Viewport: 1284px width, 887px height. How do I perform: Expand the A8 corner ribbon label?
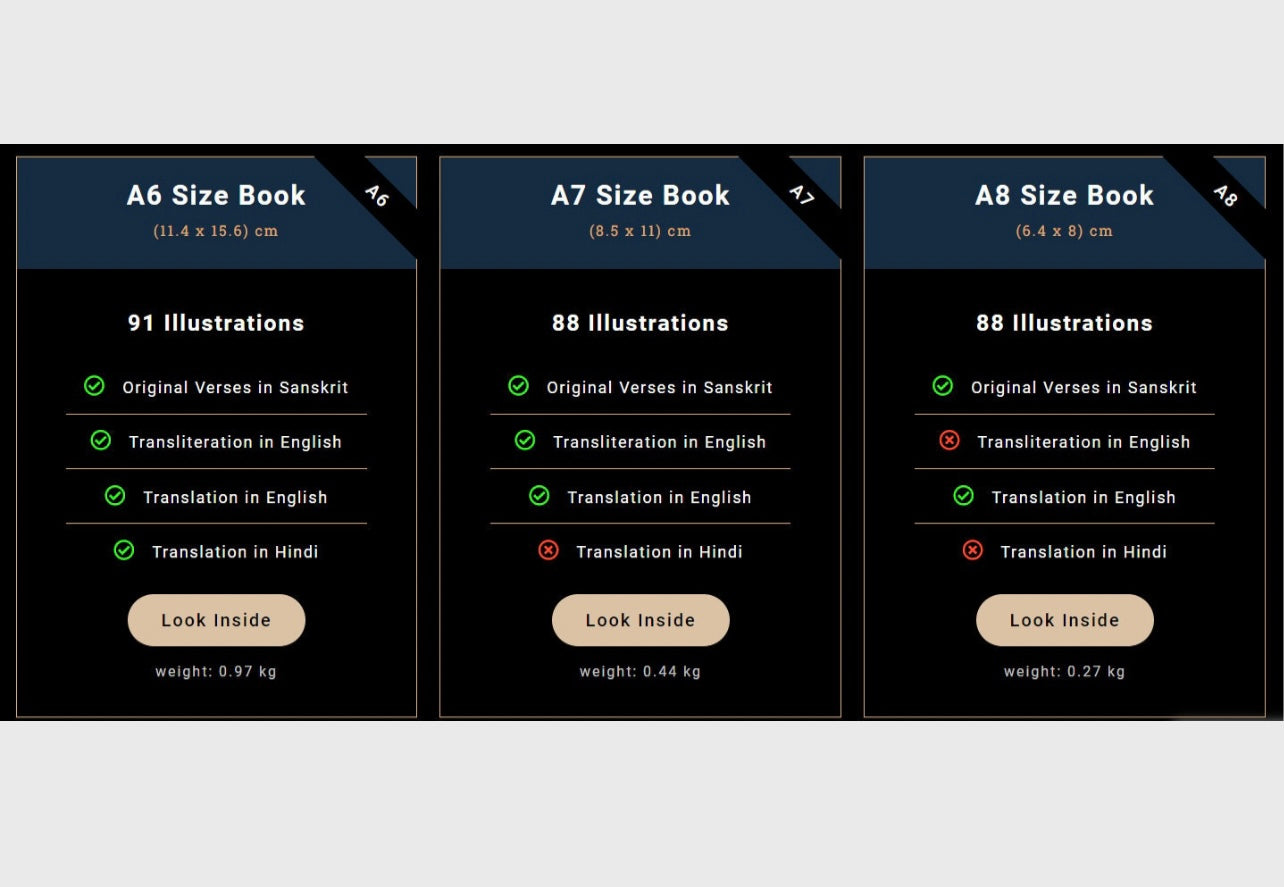1225,197
